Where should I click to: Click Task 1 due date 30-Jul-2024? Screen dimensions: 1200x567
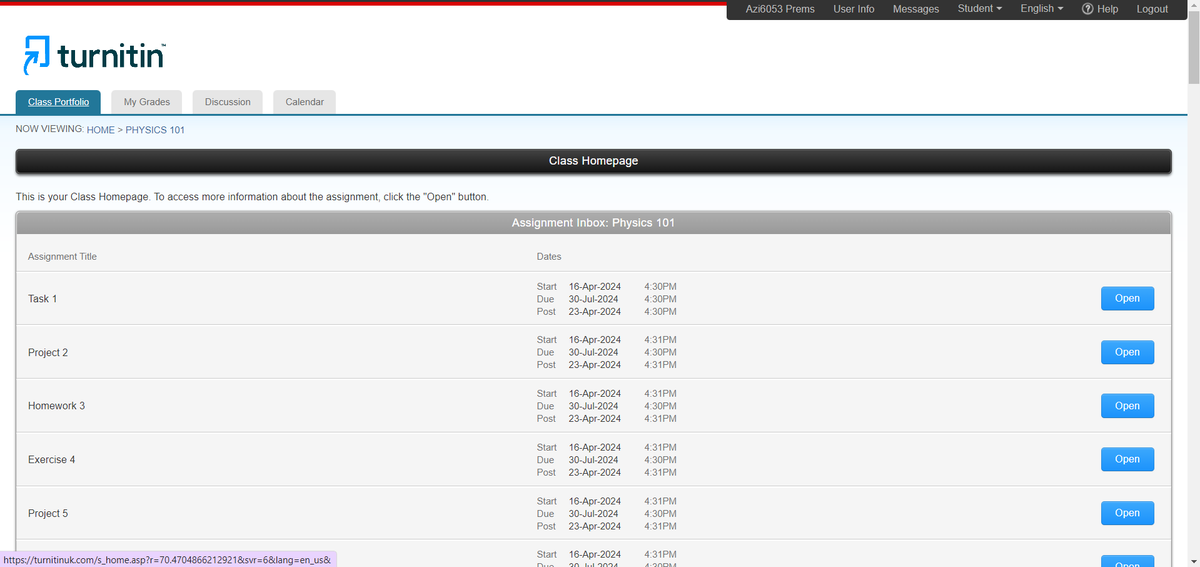593,299
